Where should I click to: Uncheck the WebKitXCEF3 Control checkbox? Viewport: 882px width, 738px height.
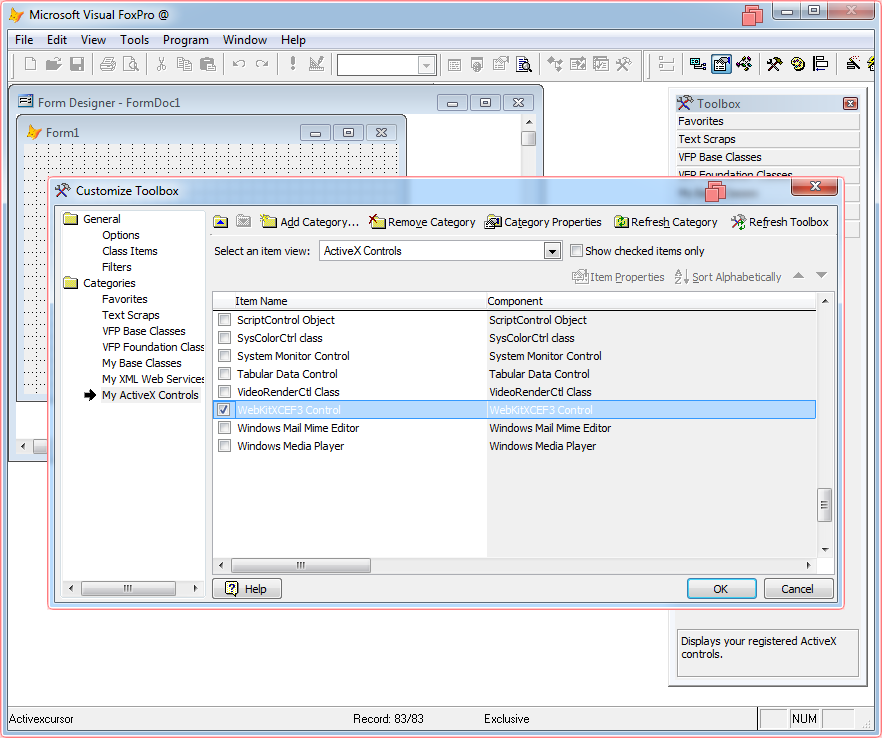pos(224,410)
